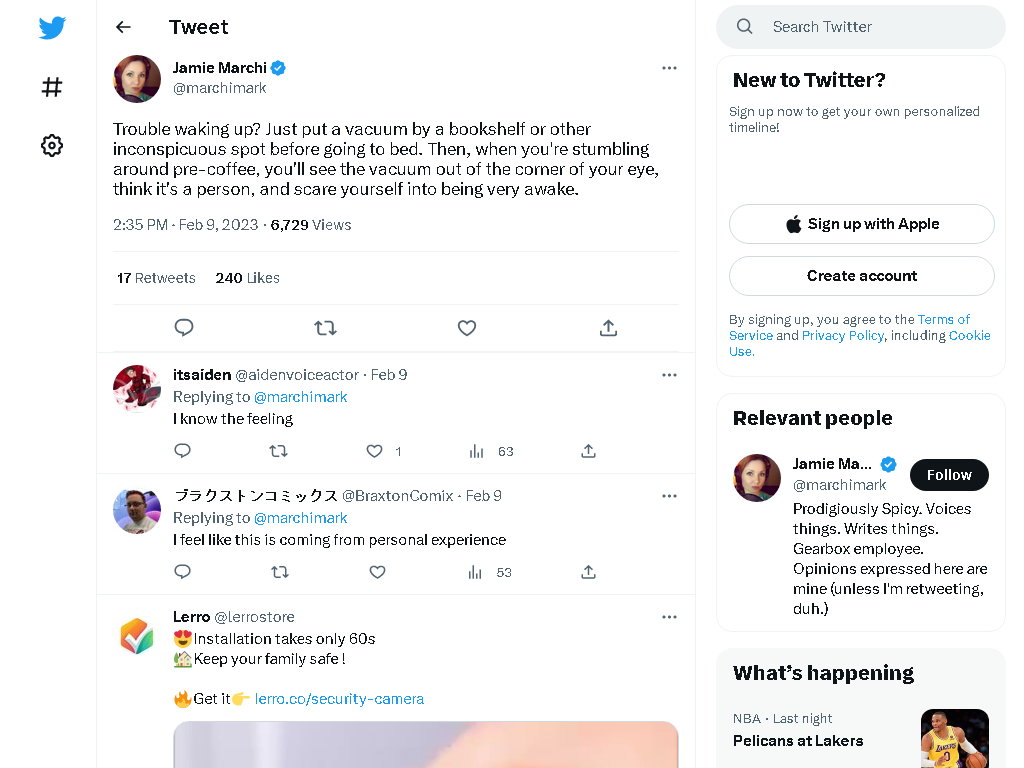Like Jamie Marchi's main tweet

tap(466, 327)
